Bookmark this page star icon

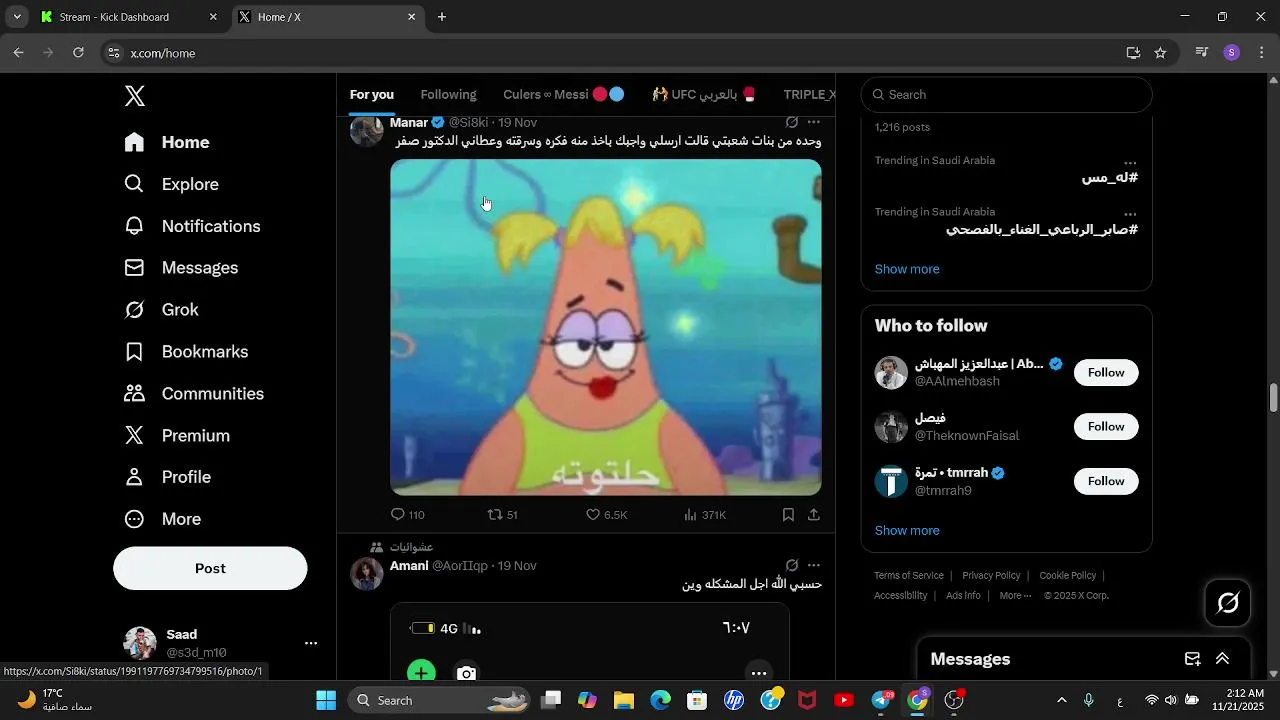1160,53
